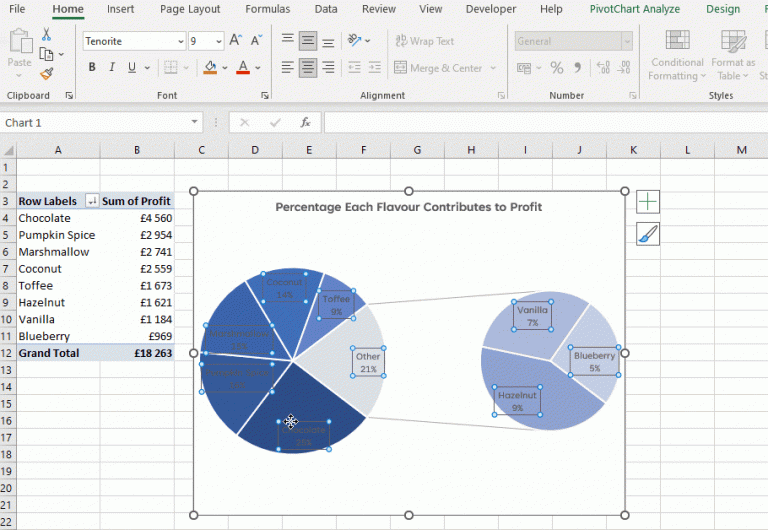The image size is (768, 530).
Task: Click Comma Style icon
Action: [577, 68]
